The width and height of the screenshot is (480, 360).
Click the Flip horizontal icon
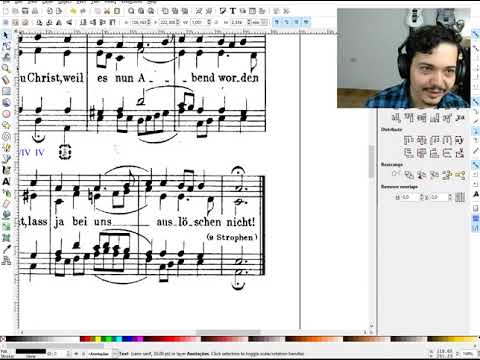pyautogui.click(x=59, y=23)
